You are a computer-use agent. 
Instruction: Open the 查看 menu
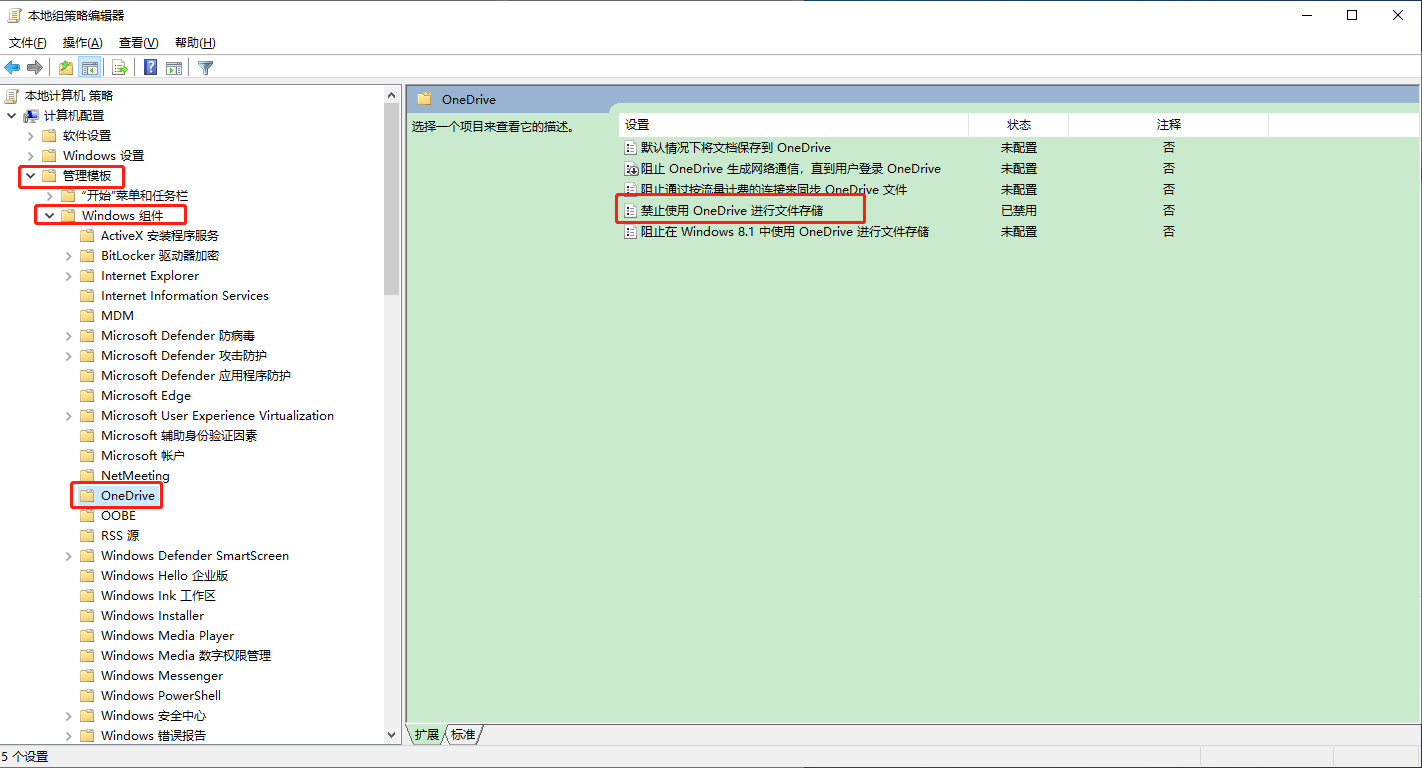point(138,43)
